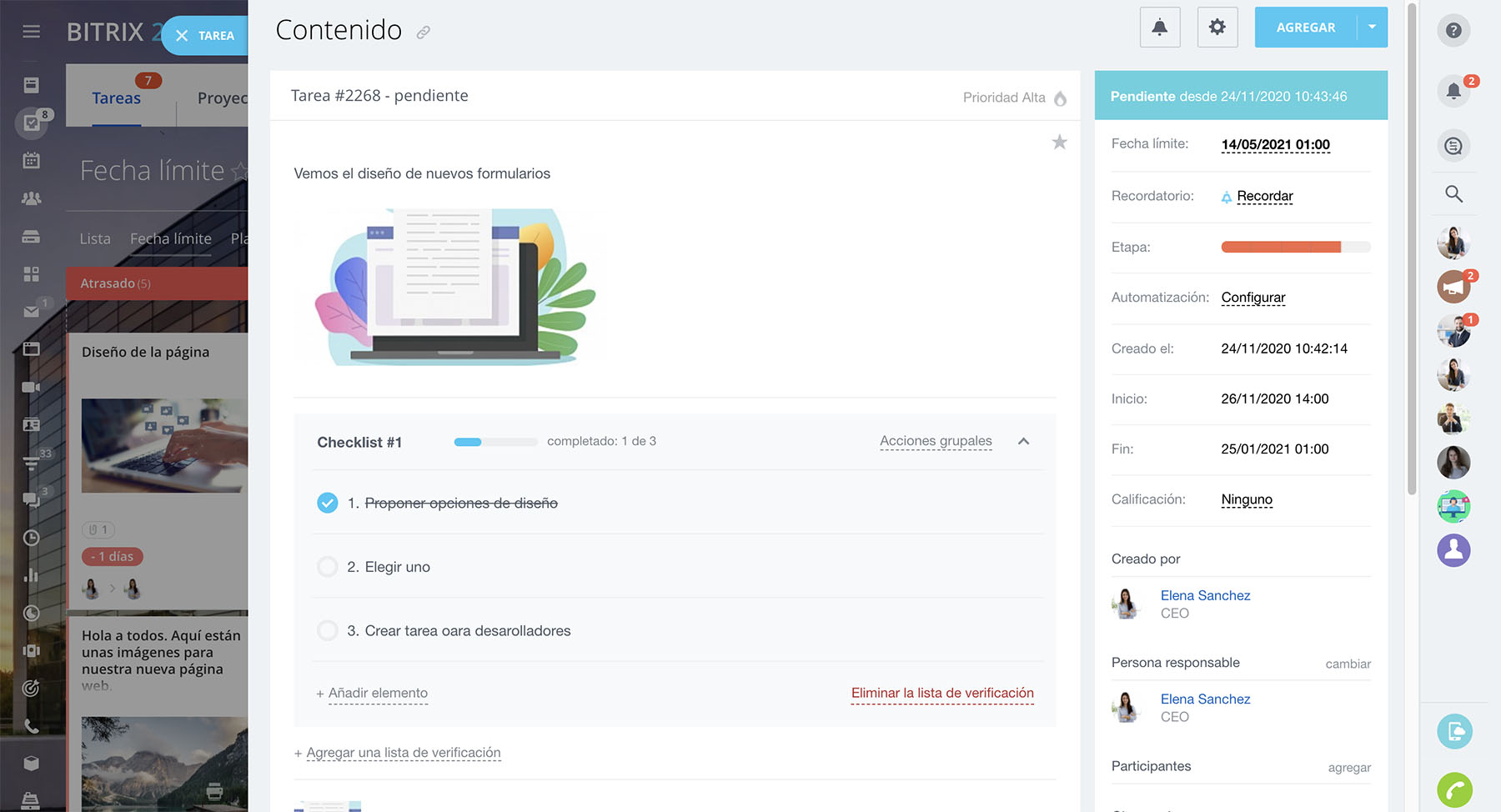Viewport: 1501px width, 812px height.
Task: Check 'Crear tarea oara desarolladores' item
Action: tap(328, 631)
